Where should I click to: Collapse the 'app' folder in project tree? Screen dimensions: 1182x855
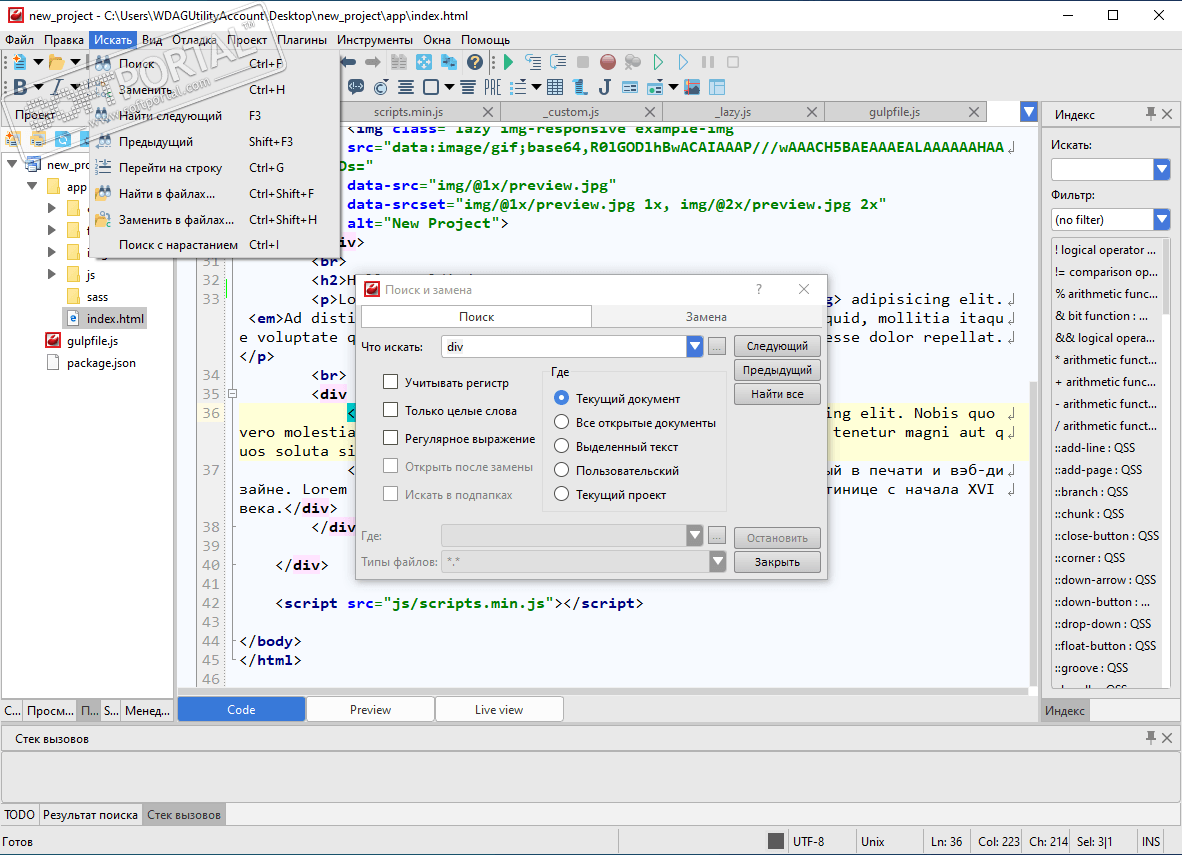pos(32,186)
